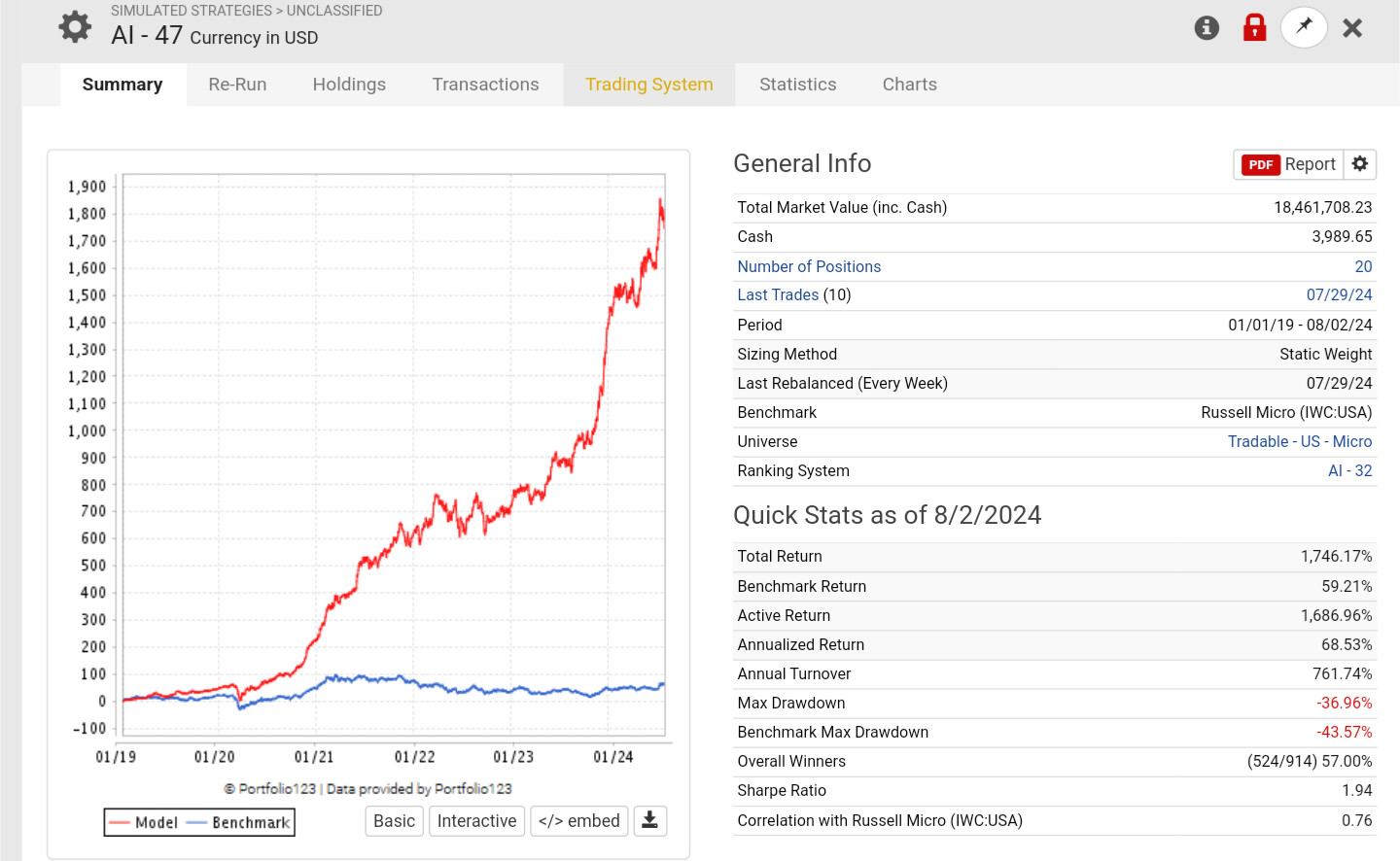Download the chart using the download icon
The width and height of the screenshot is (1400, 861).
650,821
